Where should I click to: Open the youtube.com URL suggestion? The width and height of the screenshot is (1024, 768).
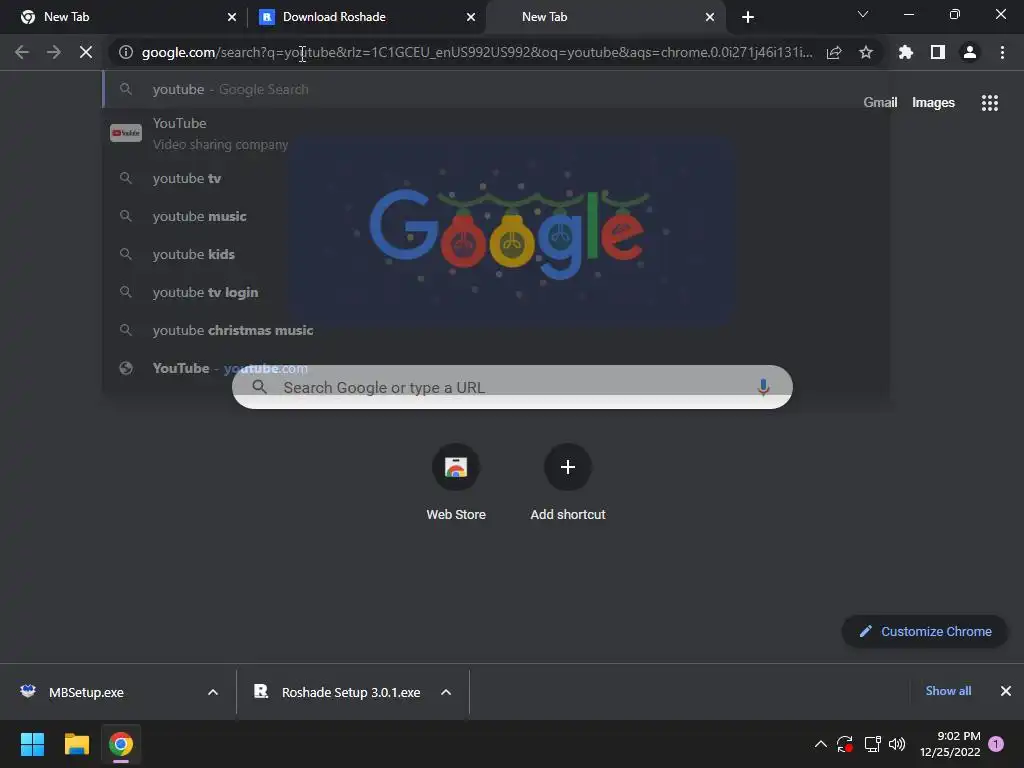[495, 368]
